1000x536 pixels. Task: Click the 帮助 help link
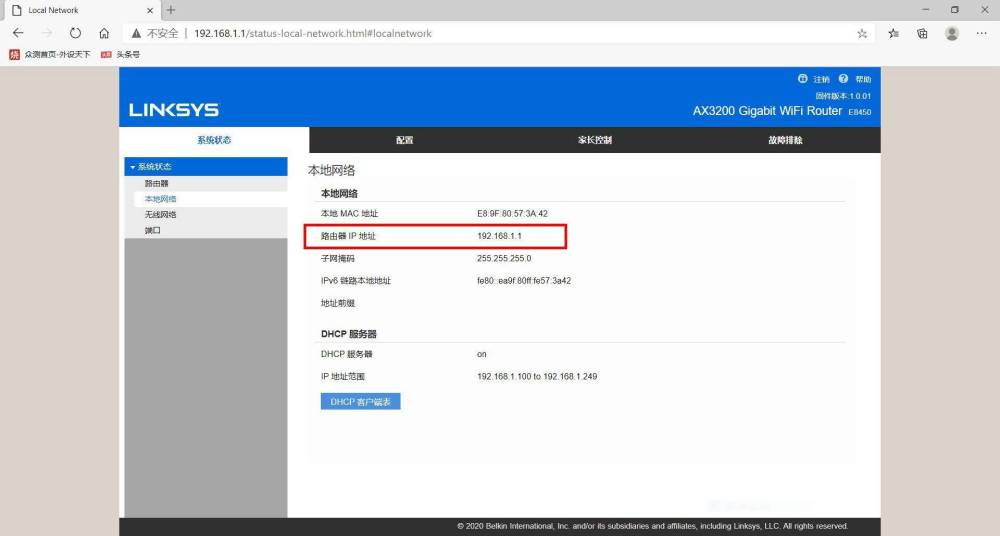(x=863, y=79)
